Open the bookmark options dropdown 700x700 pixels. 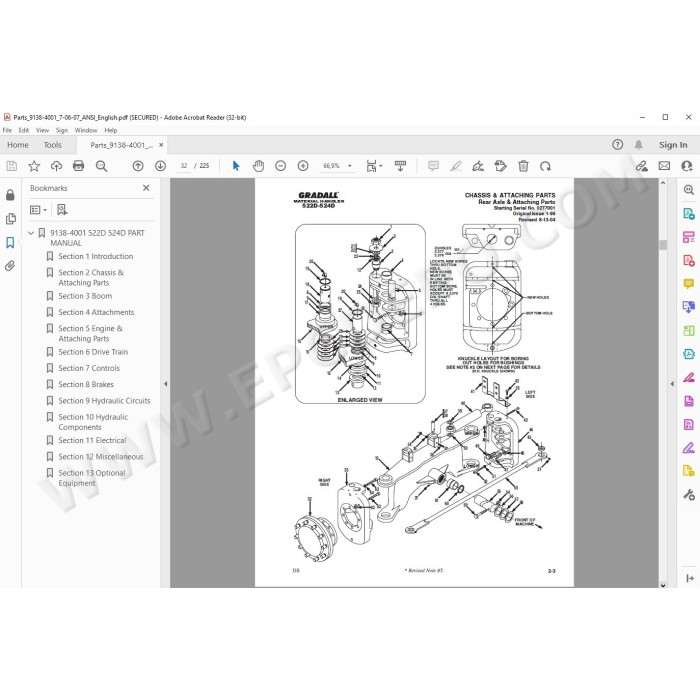38,210
